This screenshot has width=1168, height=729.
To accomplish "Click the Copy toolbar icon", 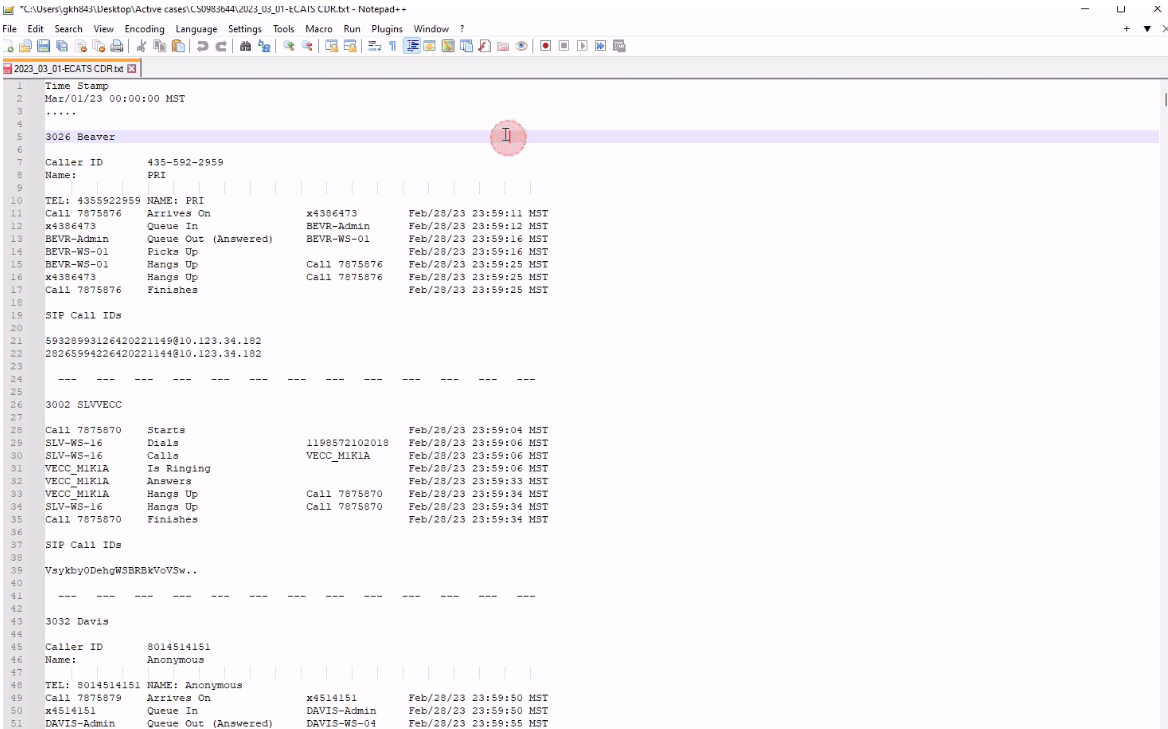I will click(x=159, y=46).
